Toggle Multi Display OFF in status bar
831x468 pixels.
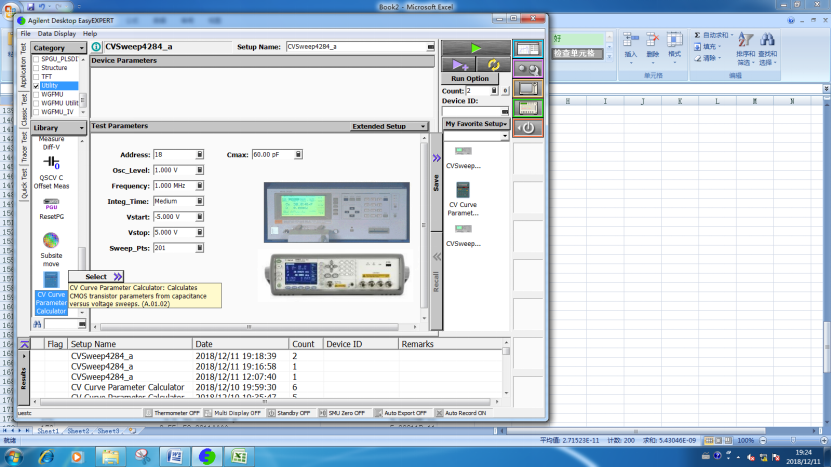tap(233, 413)
